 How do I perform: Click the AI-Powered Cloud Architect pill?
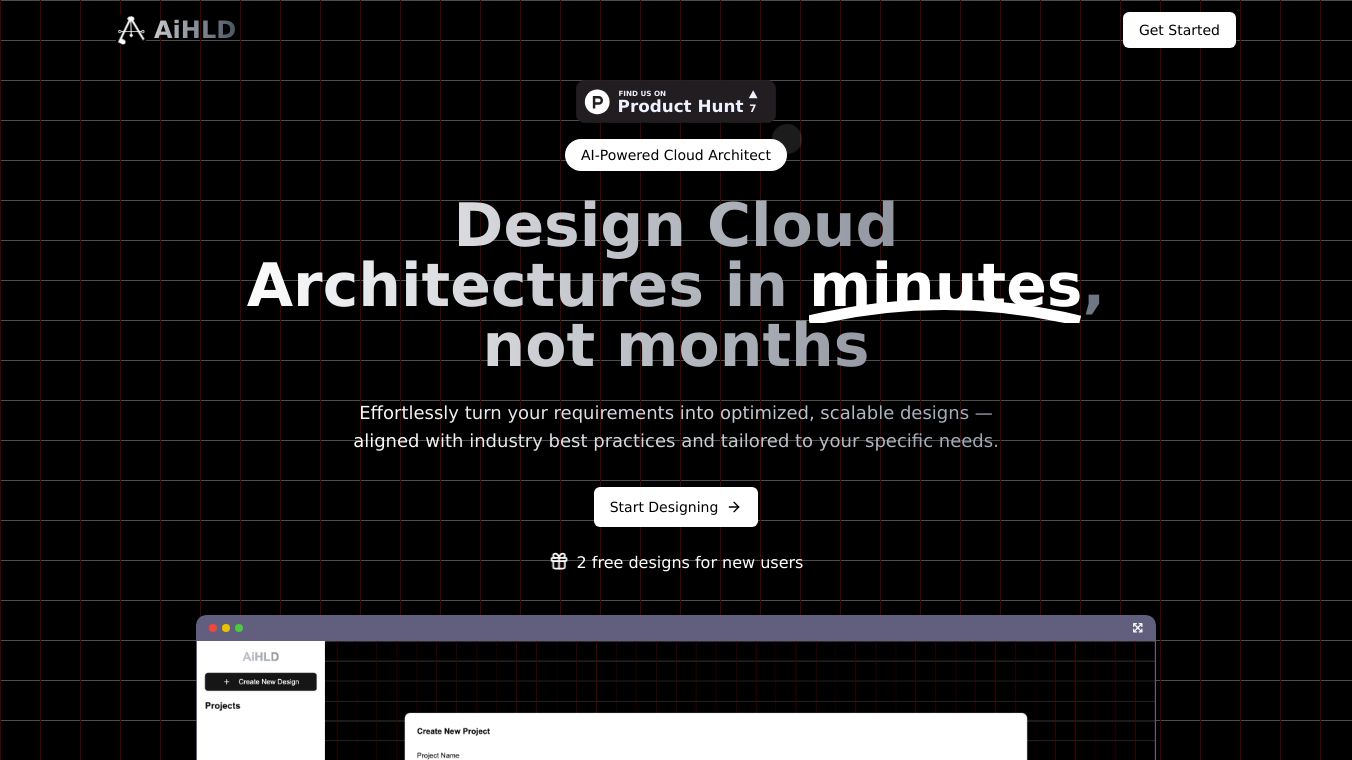tap(676, 155)
